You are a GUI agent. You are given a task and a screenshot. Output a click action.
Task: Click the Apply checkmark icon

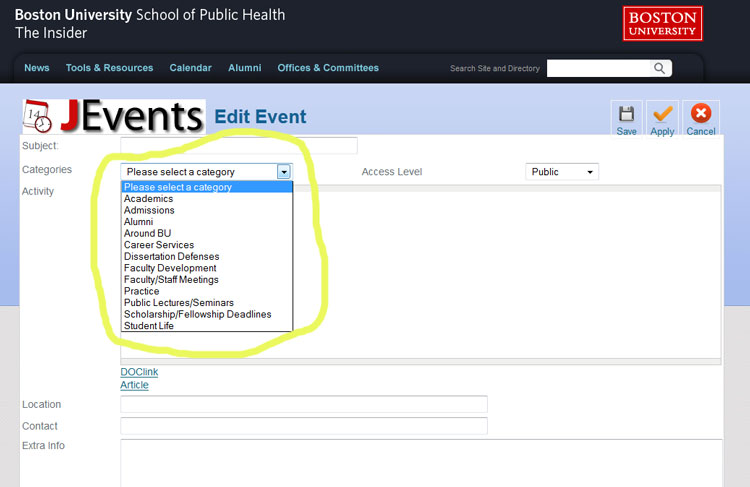click(662, 114)
